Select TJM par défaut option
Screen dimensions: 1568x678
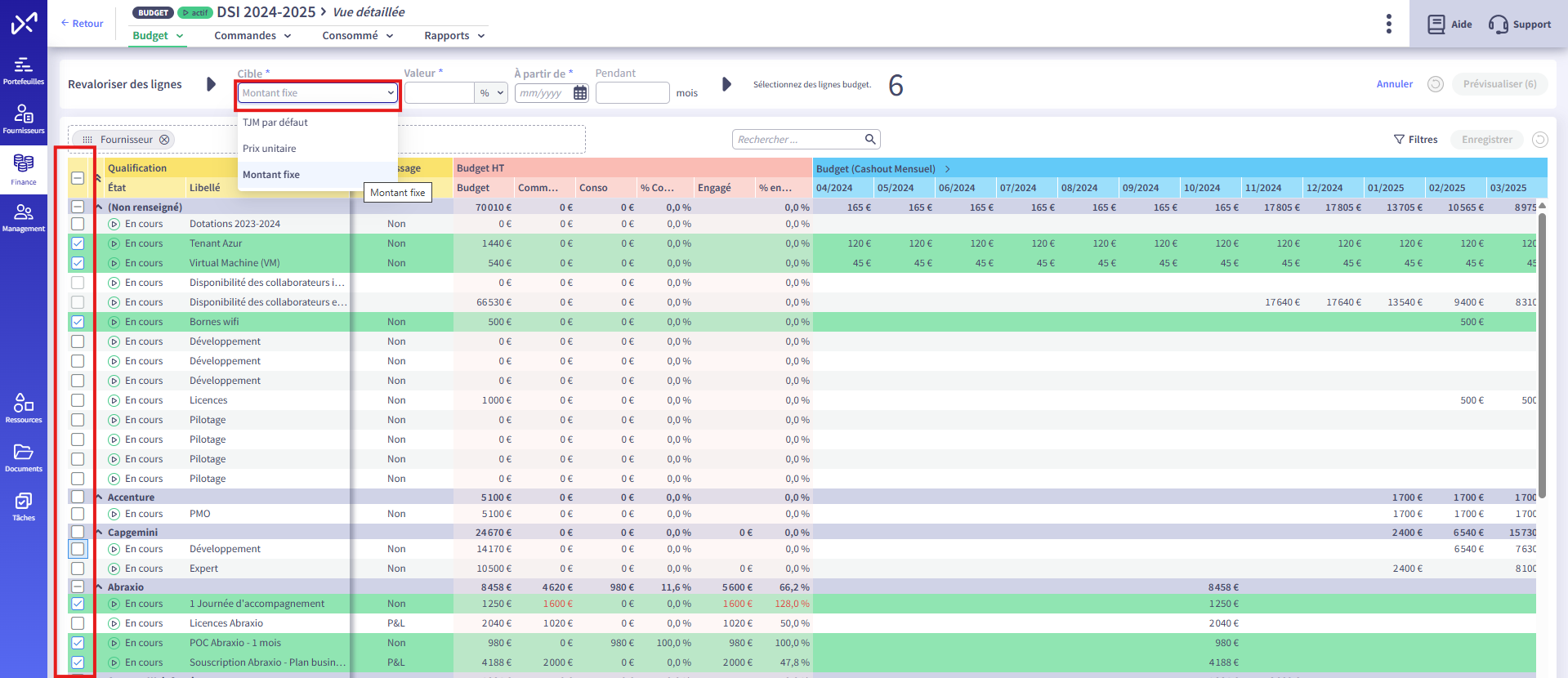[317, 123]
